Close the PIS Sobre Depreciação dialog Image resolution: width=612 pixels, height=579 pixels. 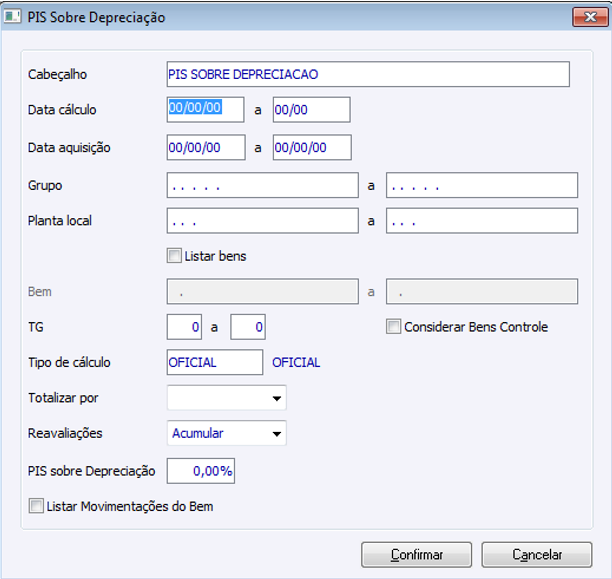585,17
